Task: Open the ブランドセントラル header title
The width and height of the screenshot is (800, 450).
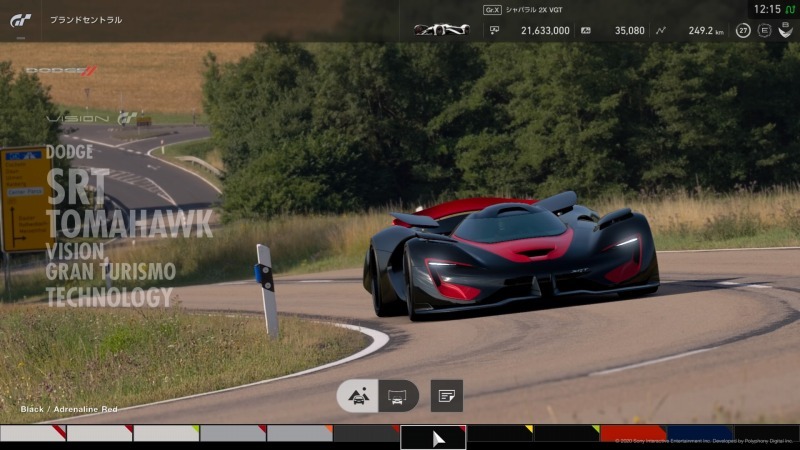Action: tap(86, 20)
